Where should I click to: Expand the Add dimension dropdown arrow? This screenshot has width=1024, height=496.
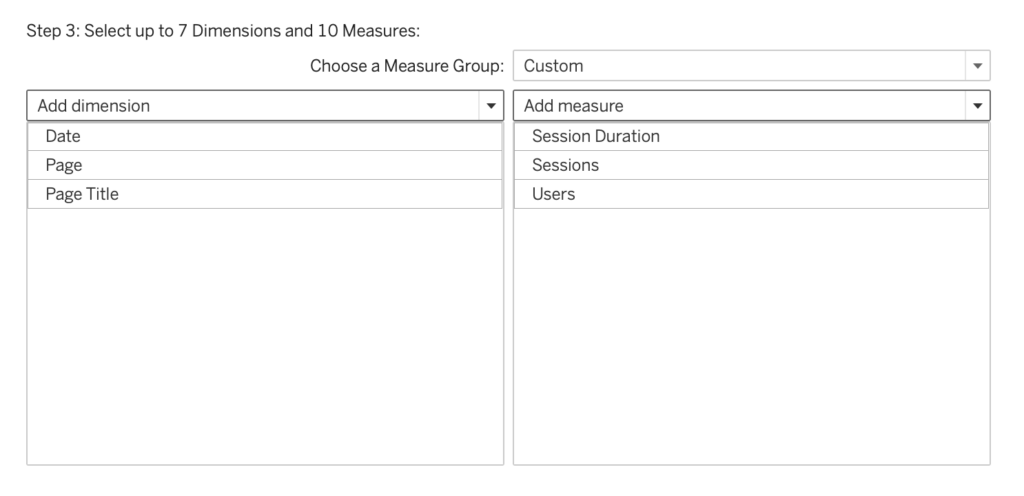(490, 105)
